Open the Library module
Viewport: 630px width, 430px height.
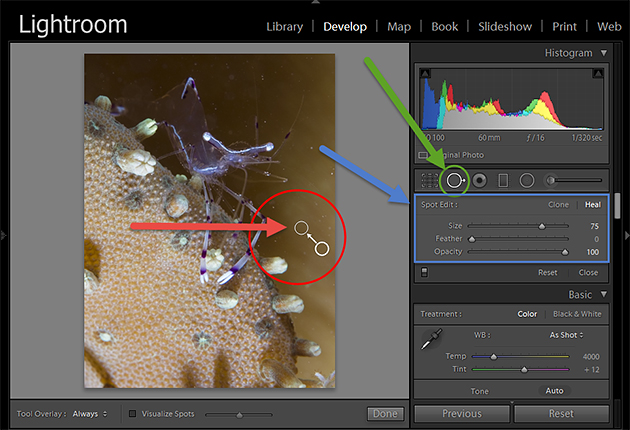point(284,27)
